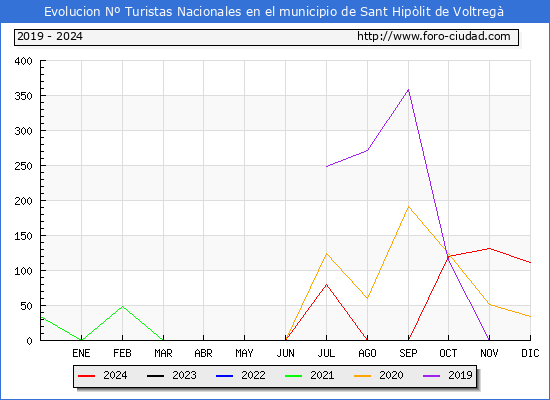This screenshot has height=400, width=550.
Task: Click the 50 y-axis value
Action: (x=26, y=306)
